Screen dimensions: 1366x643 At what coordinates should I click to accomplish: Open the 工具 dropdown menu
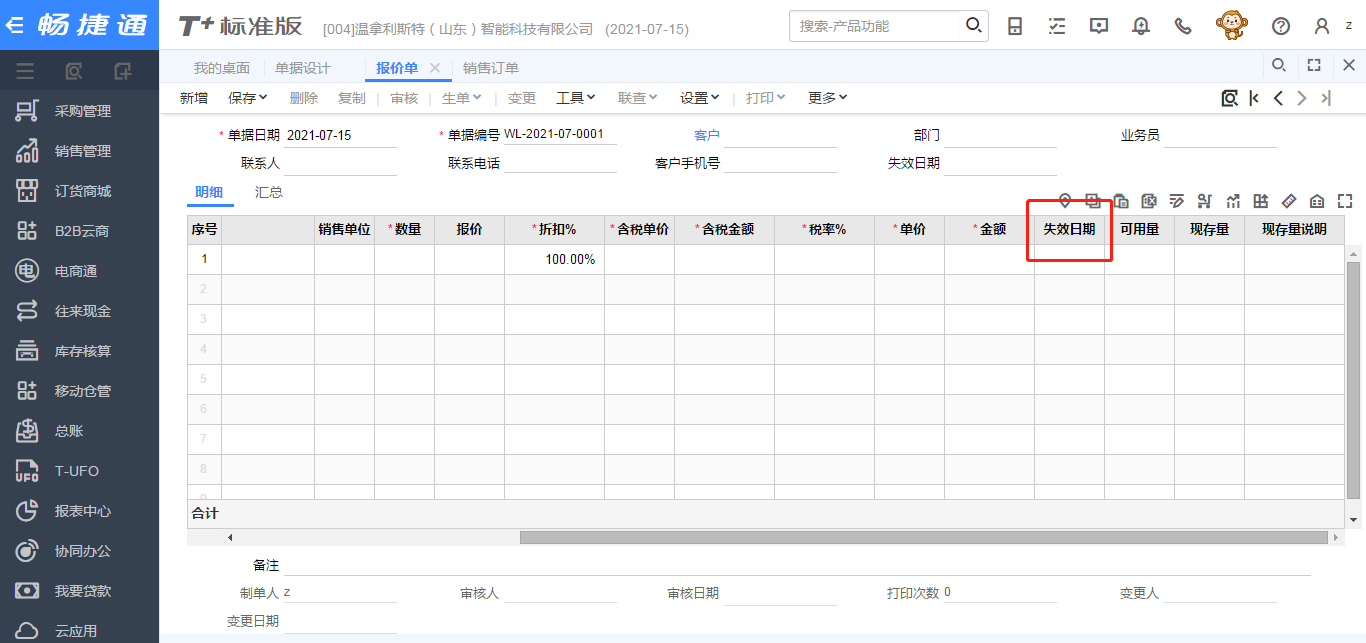(576, 98)
